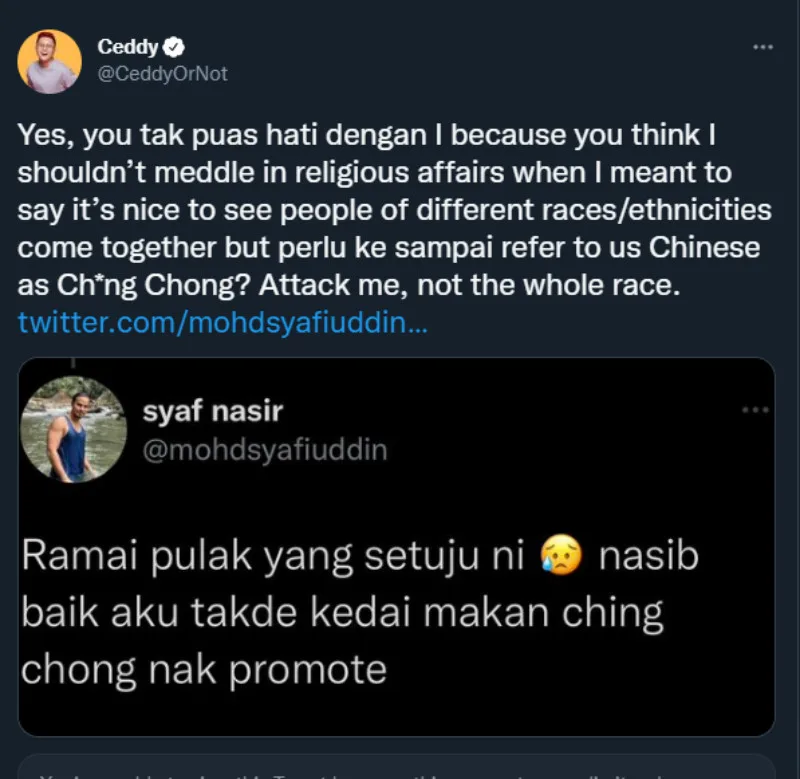800x779 pixels.
Task: Click the 'Ramai pulak yang setuju ni' text
Action: [273, 556]
